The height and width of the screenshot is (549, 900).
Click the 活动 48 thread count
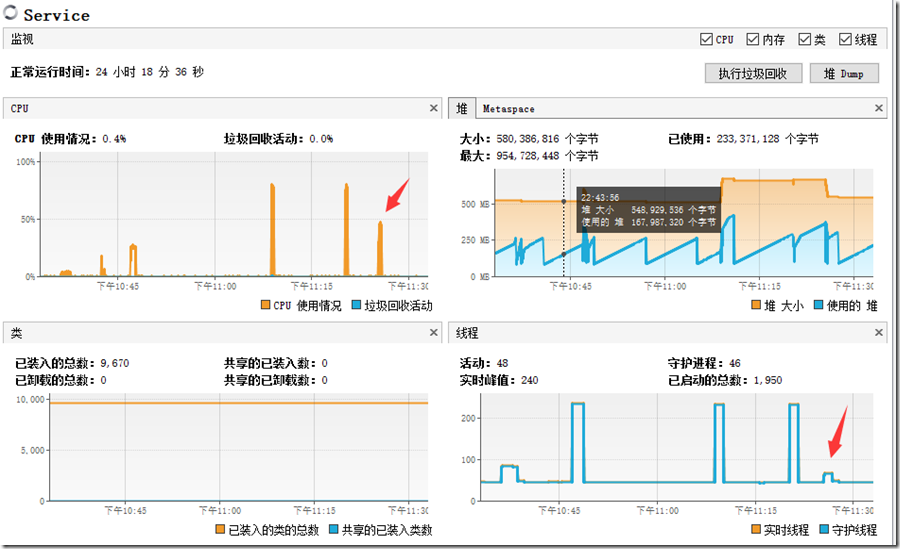coord(502,364)
